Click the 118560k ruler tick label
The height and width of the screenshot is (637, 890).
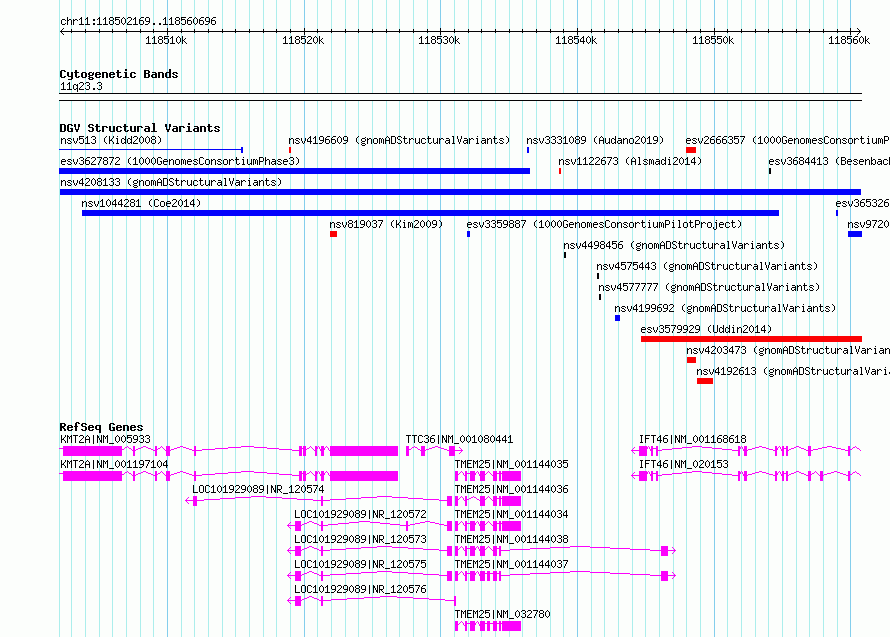pos(849,40)
